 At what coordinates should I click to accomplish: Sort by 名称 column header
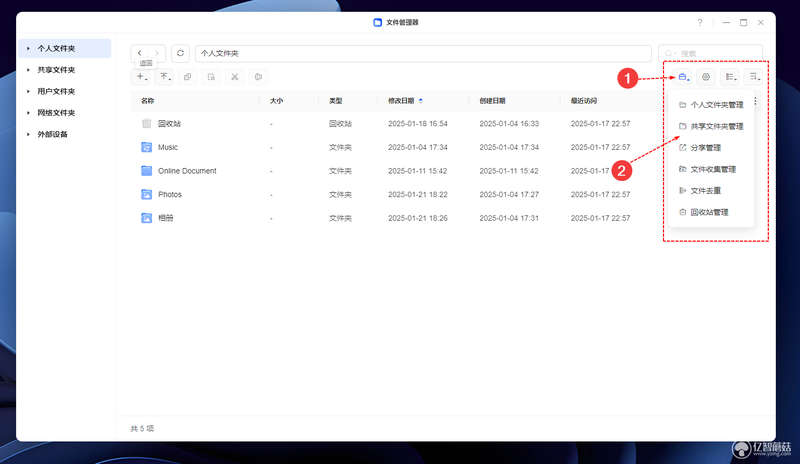[x=147, y=101]
